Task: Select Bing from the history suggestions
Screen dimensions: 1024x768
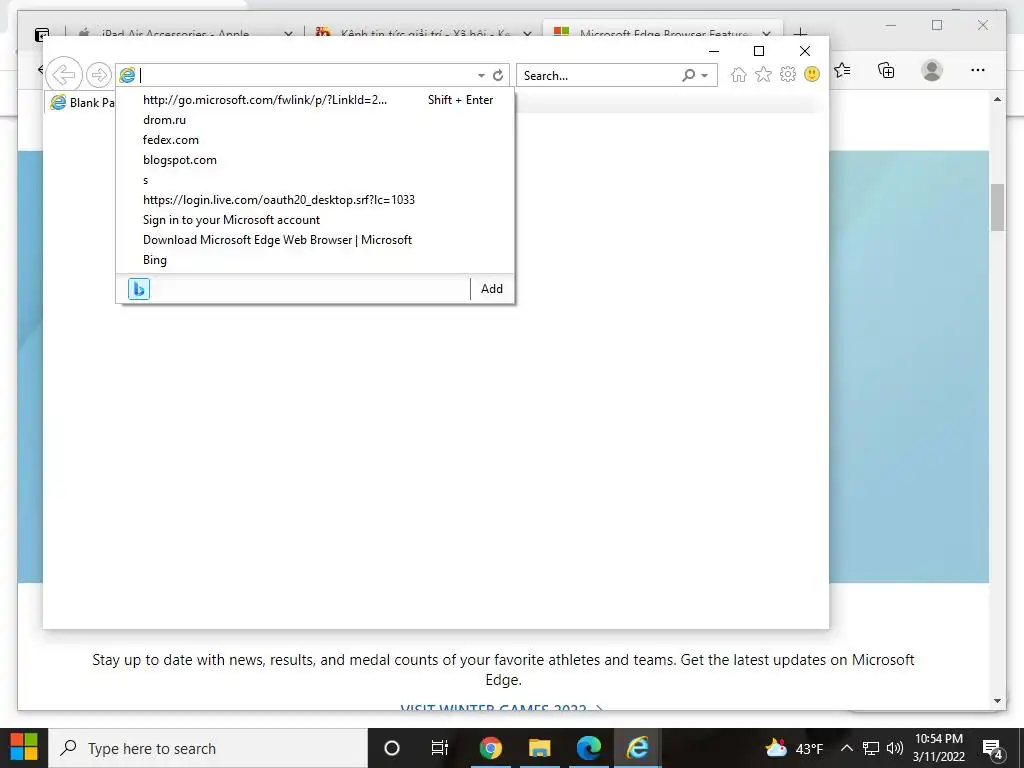Action: (315, 260)
